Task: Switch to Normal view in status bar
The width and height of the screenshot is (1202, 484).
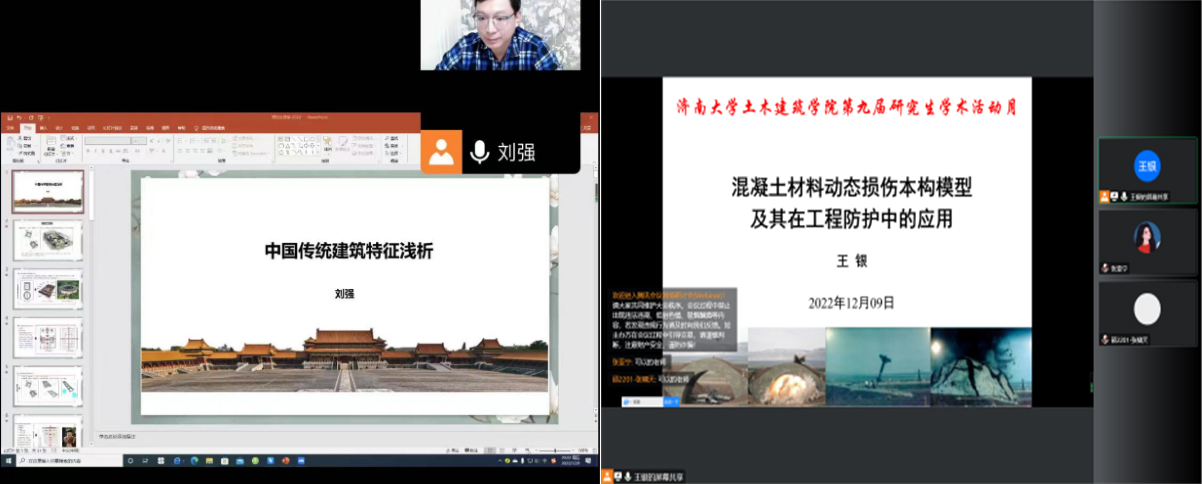Action: pyautogui.click(x=489, y=450)
